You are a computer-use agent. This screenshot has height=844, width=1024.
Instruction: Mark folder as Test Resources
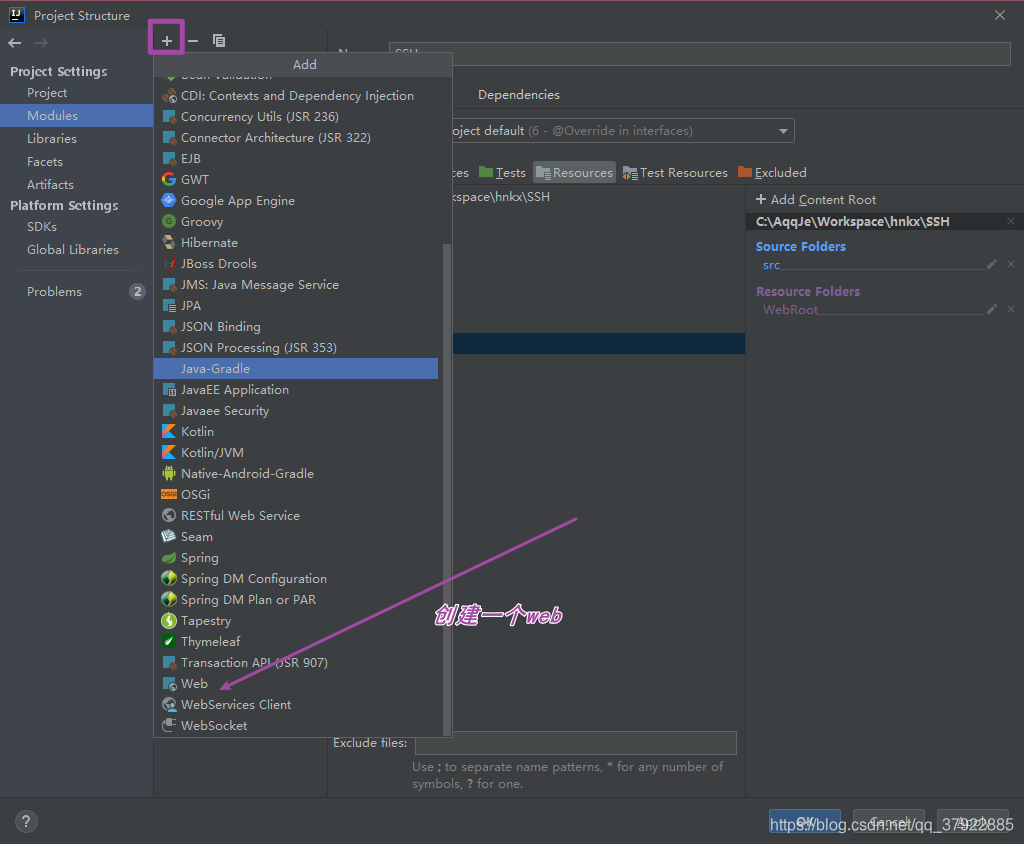point(675,172)
